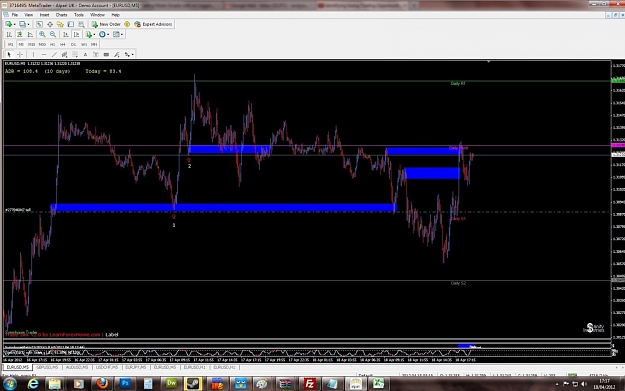Open the Templates icon
The image size is (625, 391).
click(116, 34)
